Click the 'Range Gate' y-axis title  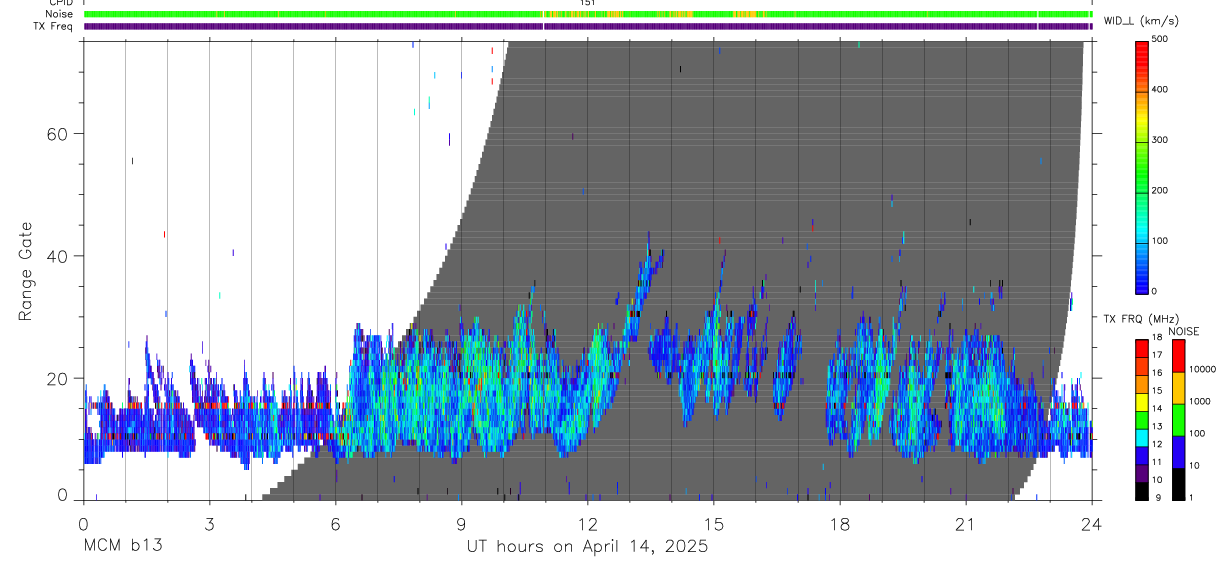[x=27, y=272]
